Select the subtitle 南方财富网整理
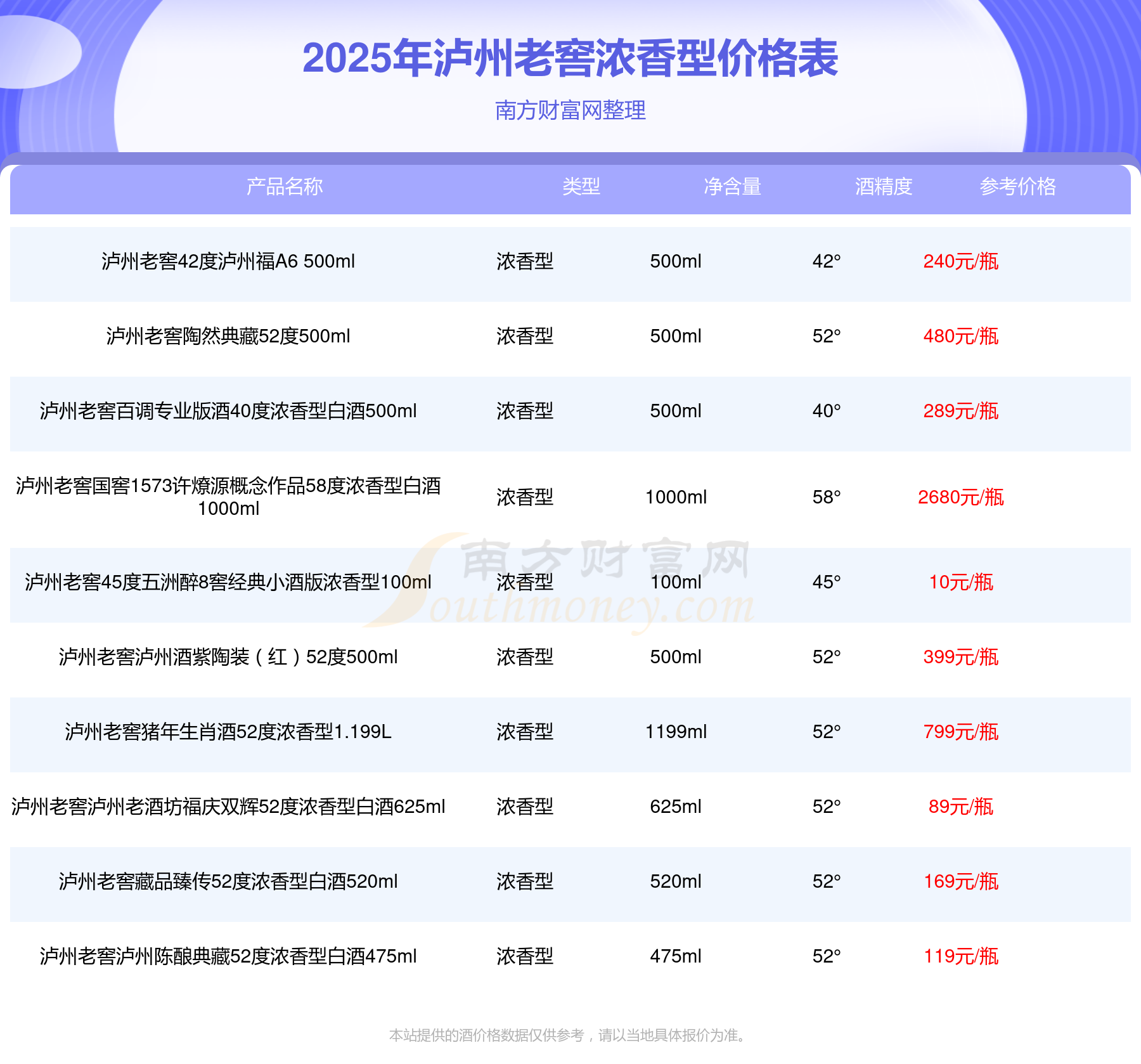The height and width of the screenshot is (1064, 1141). tap(570, 110)
